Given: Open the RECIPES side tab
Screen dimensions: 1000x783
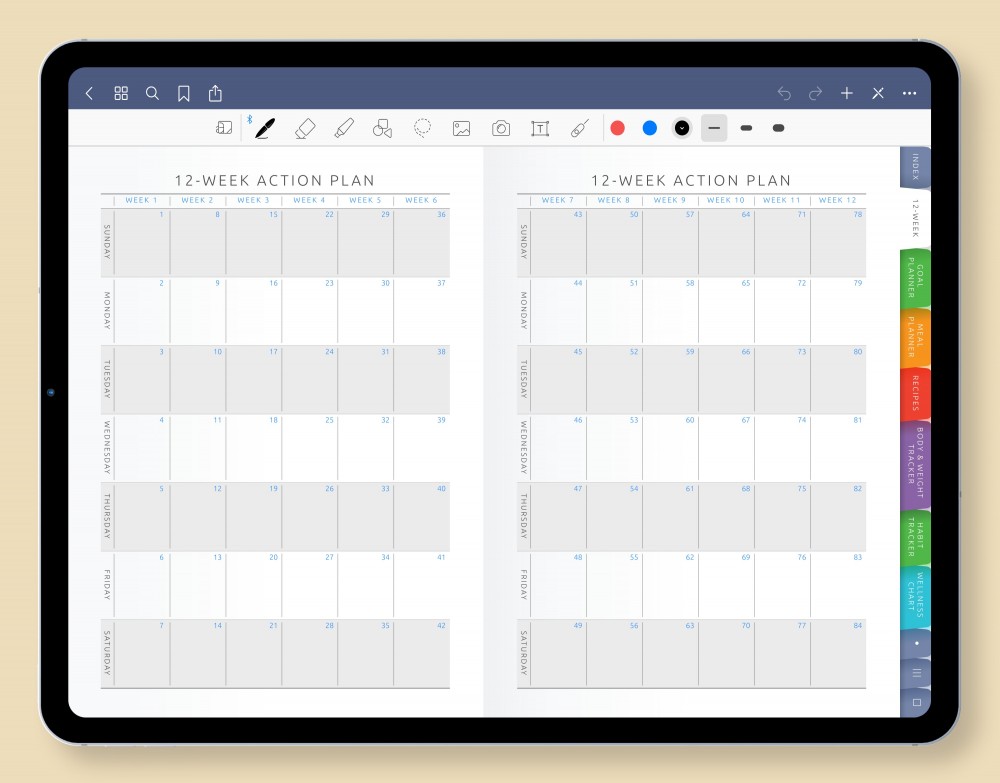Looking at the screenshot, I should (x=915, y=393).
